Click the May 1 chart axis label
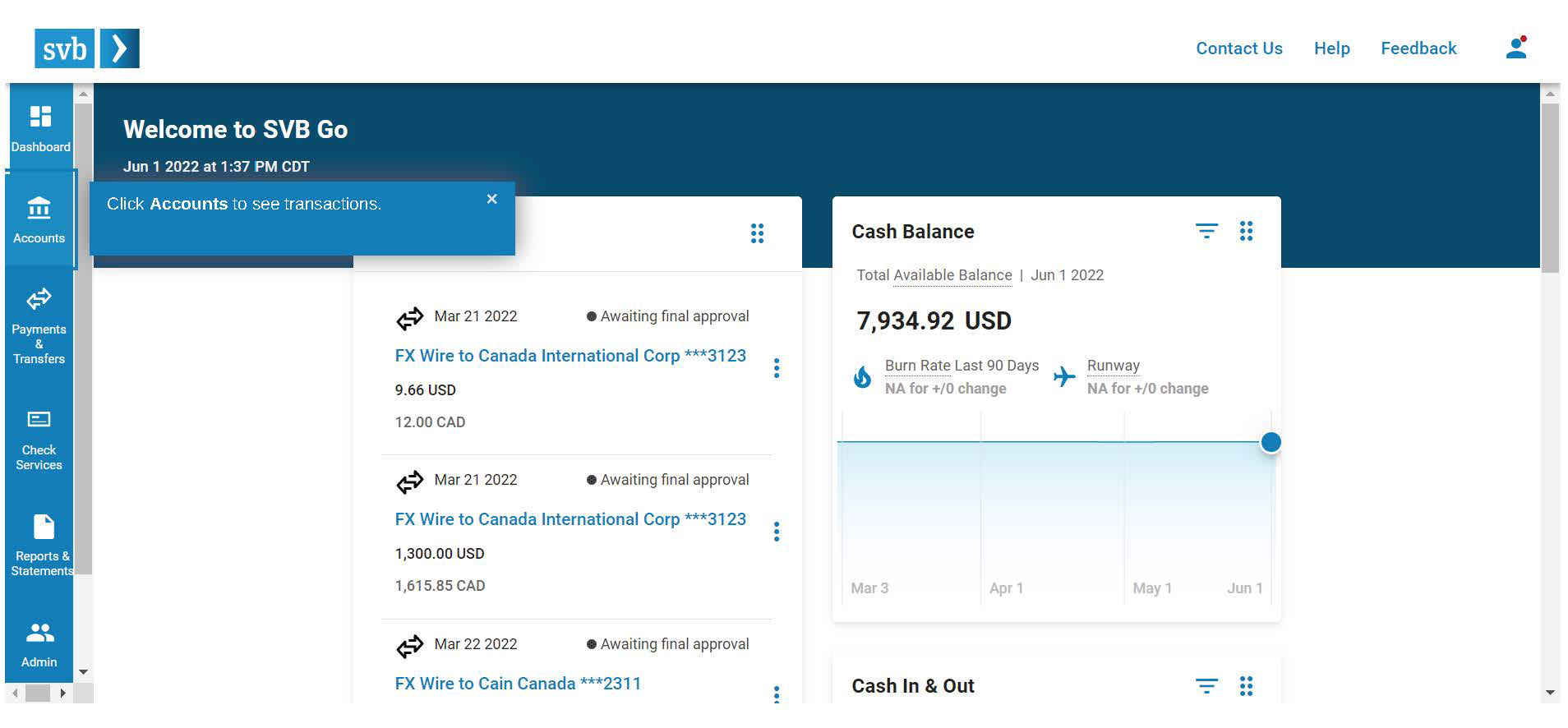This screenshot has width=1568, height=728. pos(1152,588)
